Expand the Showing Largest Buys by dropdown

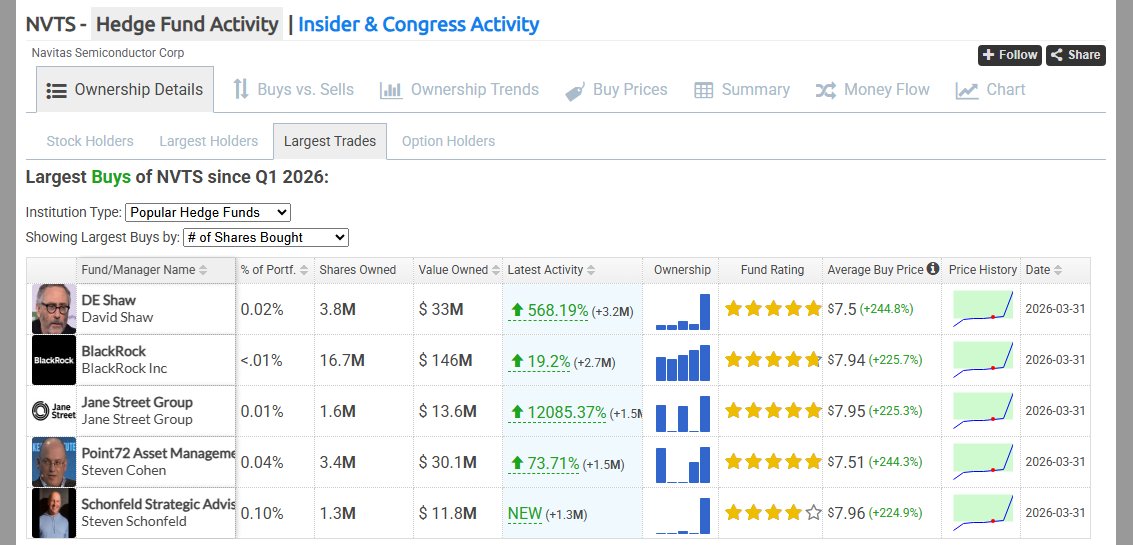[x=266, y=237]
